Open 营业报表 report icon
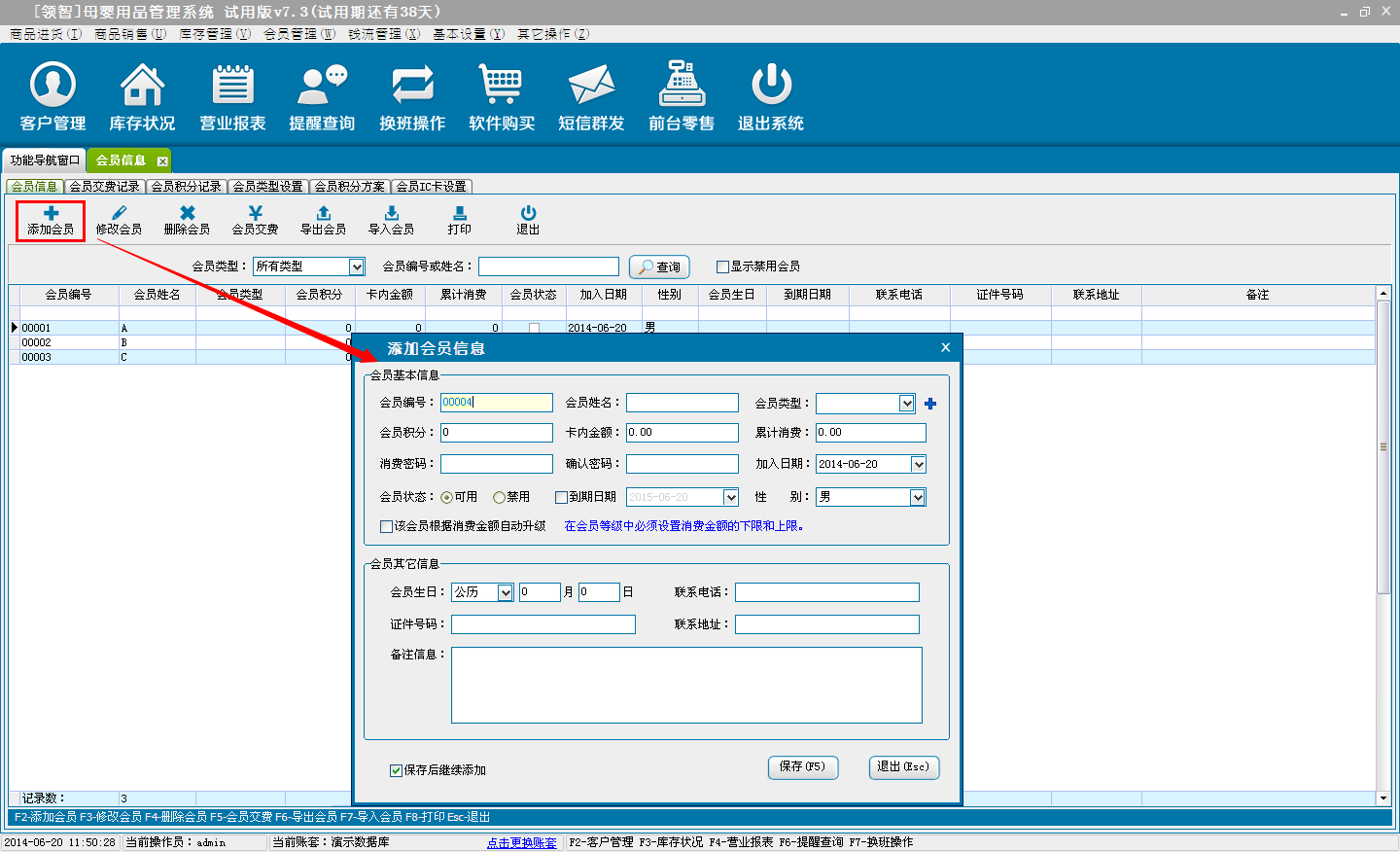Image resolution: width=1400 pixels, height=852 pixels. 232,86
